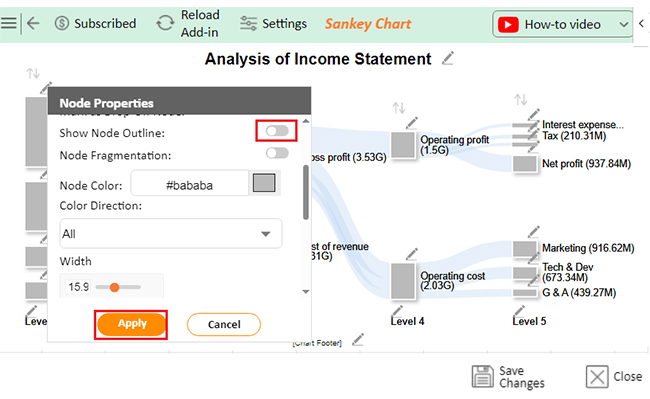The image size is (650, 399).
Task: Edit the Level 5 label pencil
Action: point(519,311)
